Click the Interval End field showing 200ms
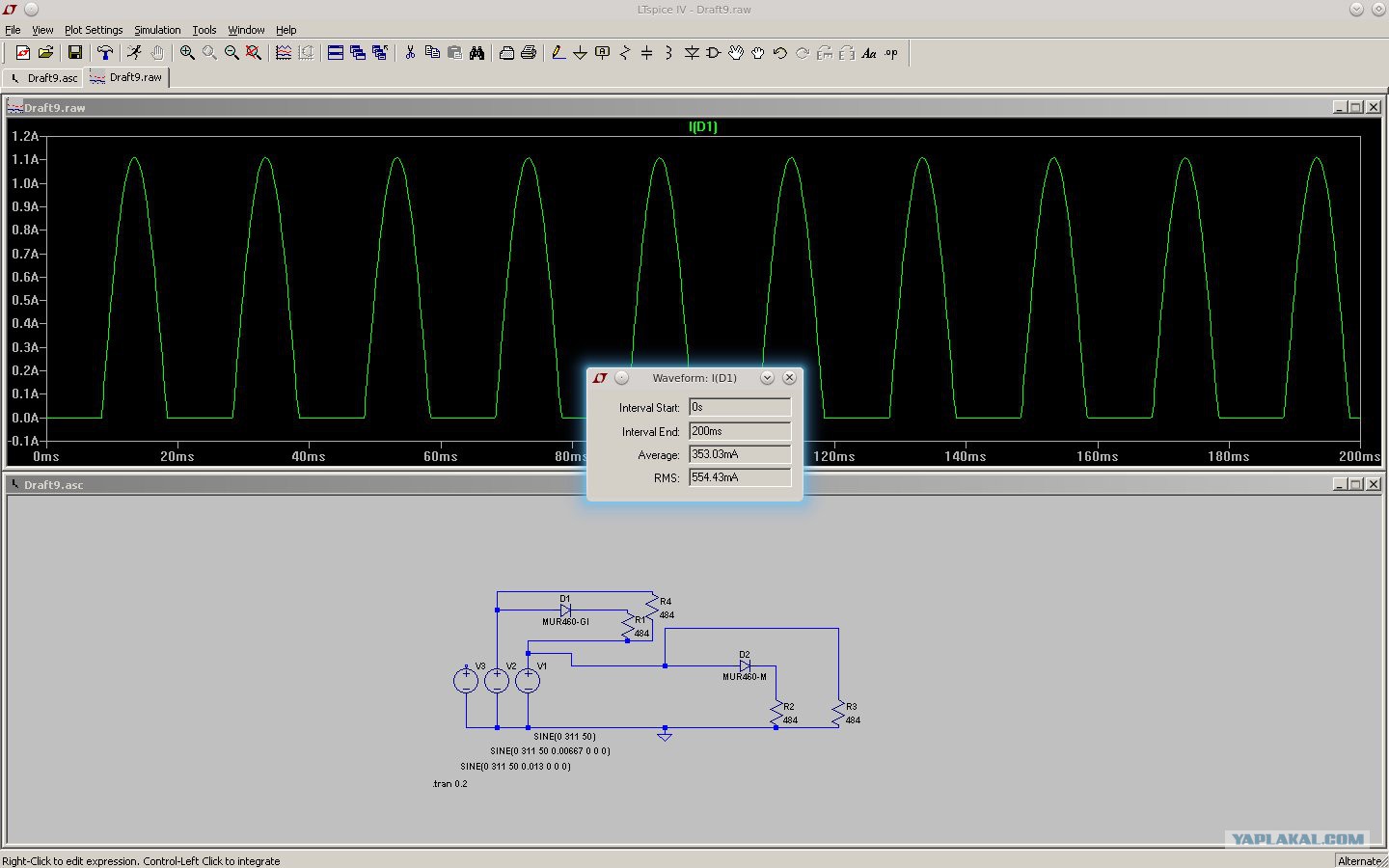The image size is (1389, 868). pyautogui.click(x=740, y=431)
